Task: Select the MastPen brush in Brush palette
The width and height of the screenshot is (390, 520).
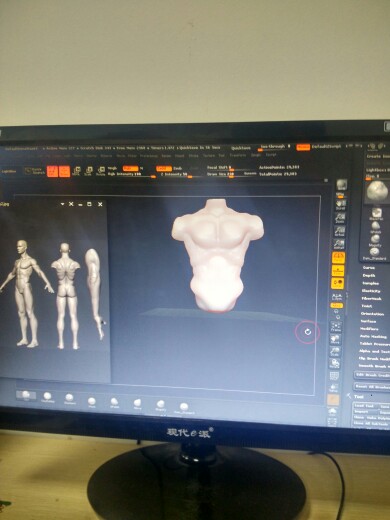Action: (376, 214)
